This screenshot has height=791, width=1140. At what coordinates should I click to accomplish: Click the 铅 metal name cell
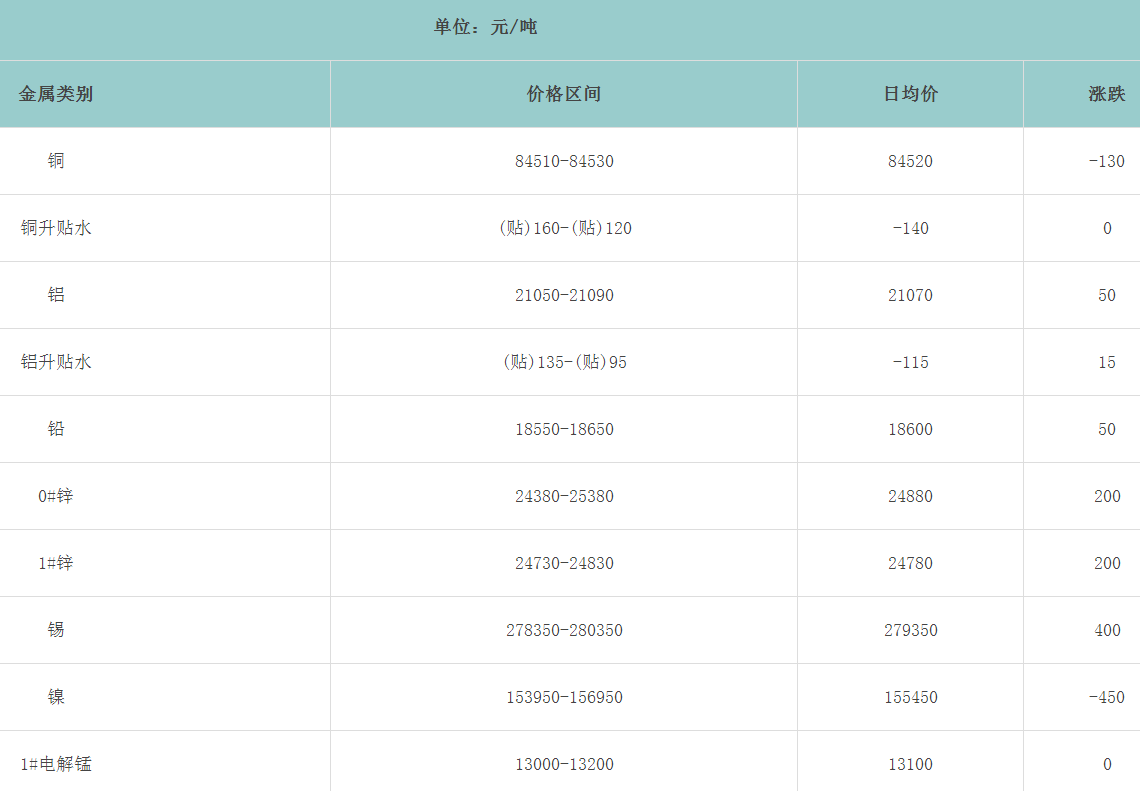pyautogui.click(x=56, y=429)
